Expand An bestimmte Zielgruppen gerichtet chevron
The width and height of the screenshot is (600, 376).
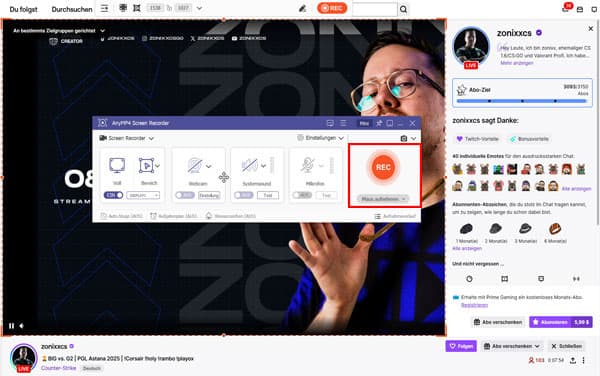pos(103,31)
